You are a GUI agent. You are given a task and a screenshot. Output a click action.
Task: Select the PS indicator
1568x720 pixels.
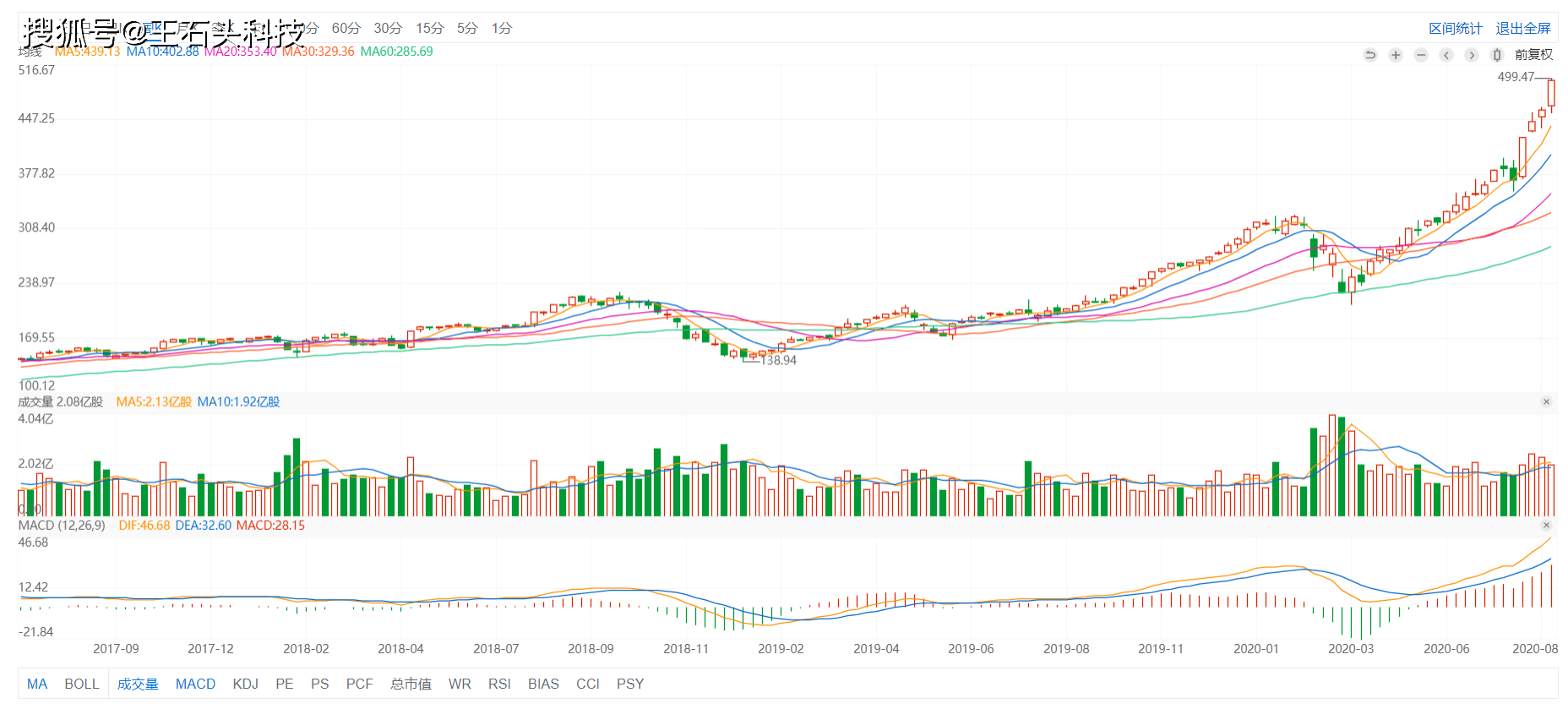319,684
